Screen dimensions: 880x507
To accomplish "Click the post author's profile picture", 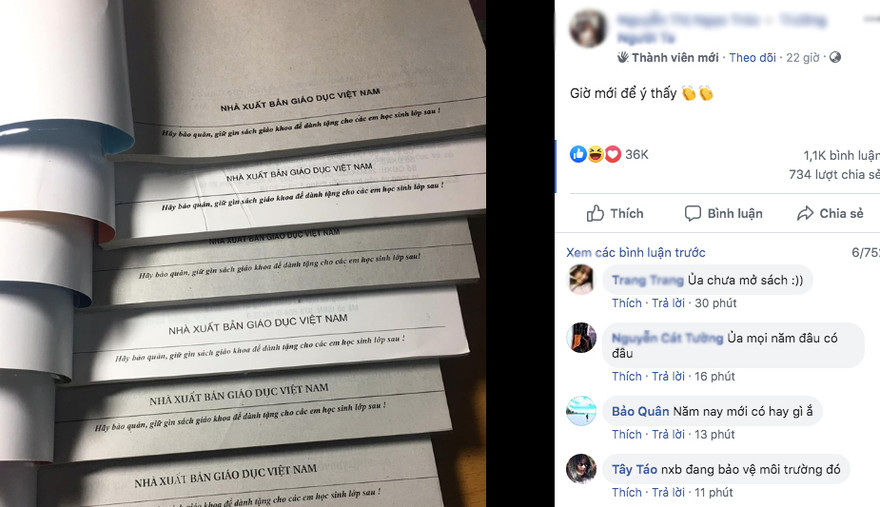I will point(588,28).
